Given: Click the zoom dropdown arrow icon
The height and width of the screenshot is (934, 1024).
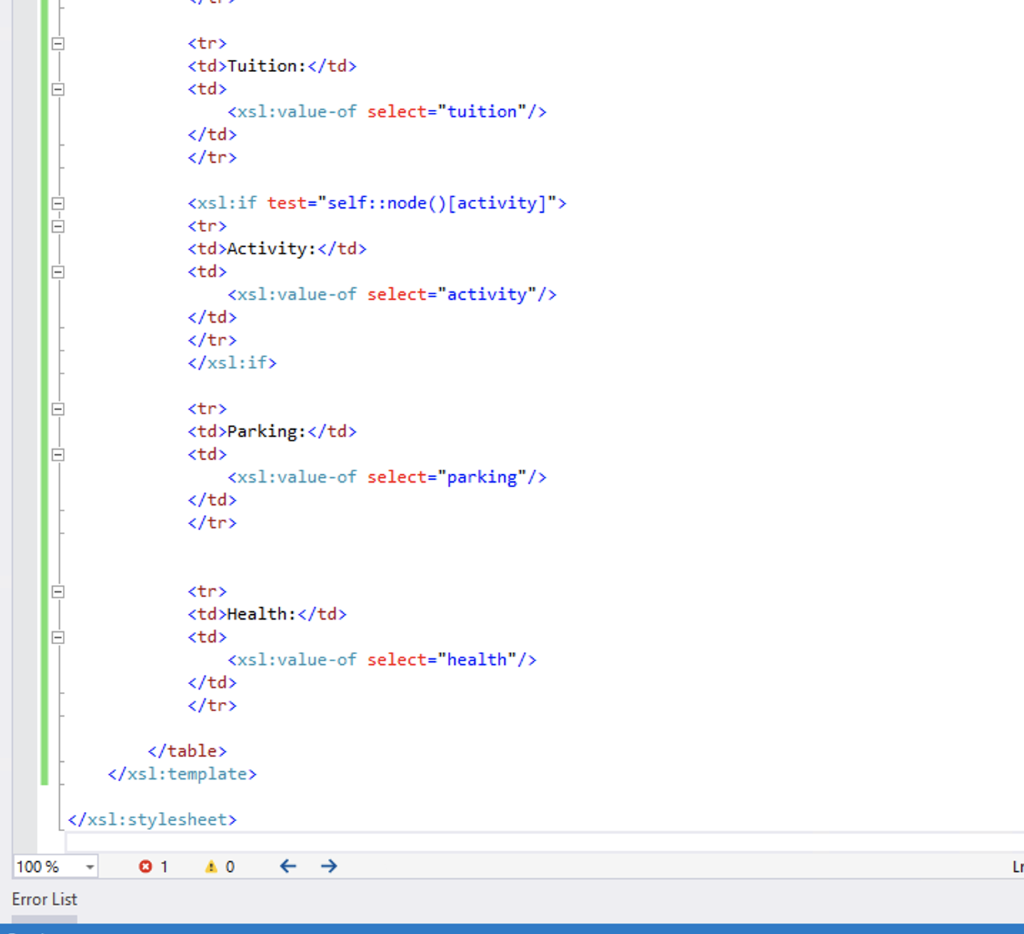Looking at the screenshot, I should tap(91, 866).
